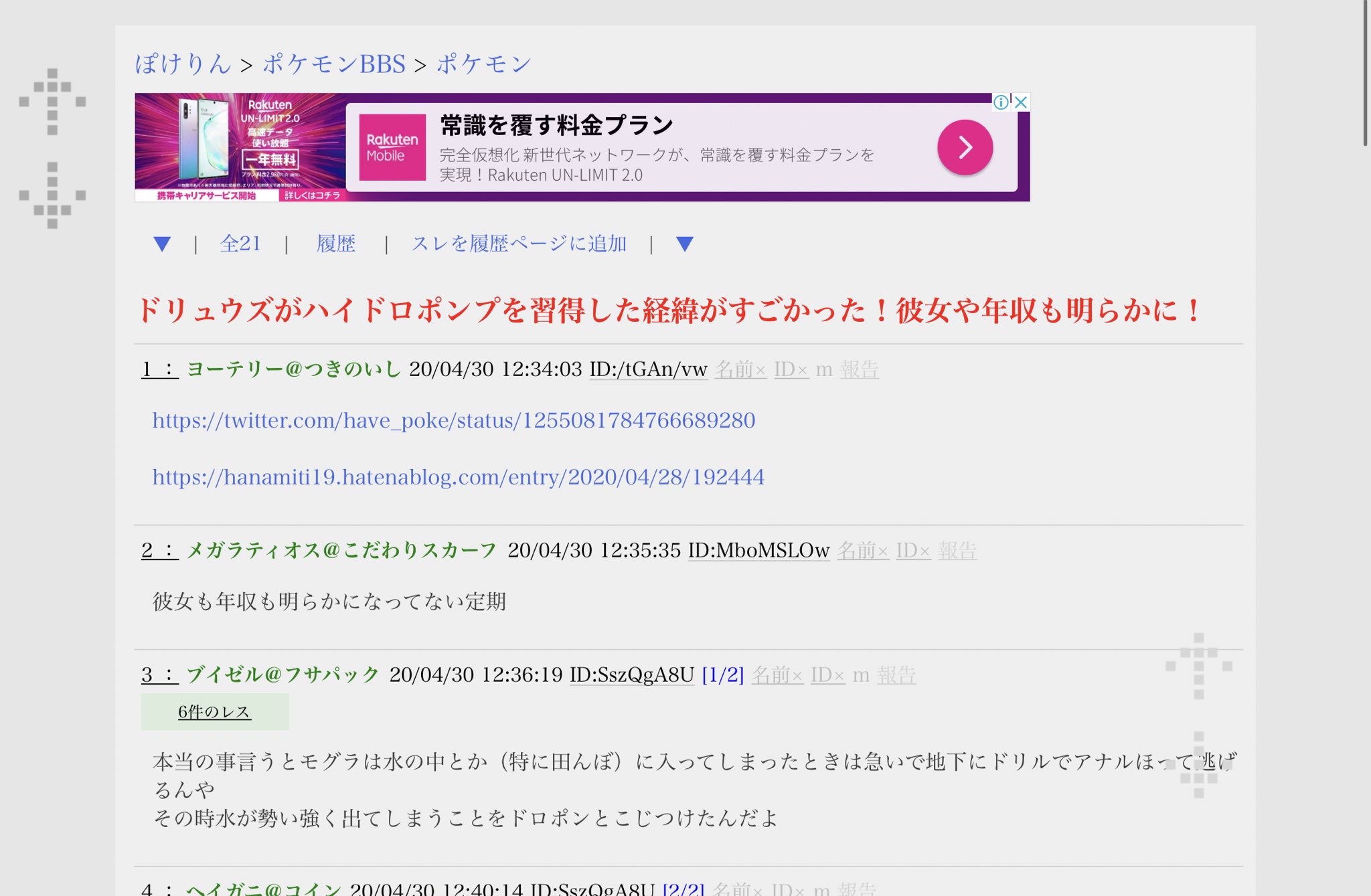Screen dimensions: 1371x896
Task: Click the pink arrow button in Rakuten ad
Action: pyautogui.click(x=965, y=147)
